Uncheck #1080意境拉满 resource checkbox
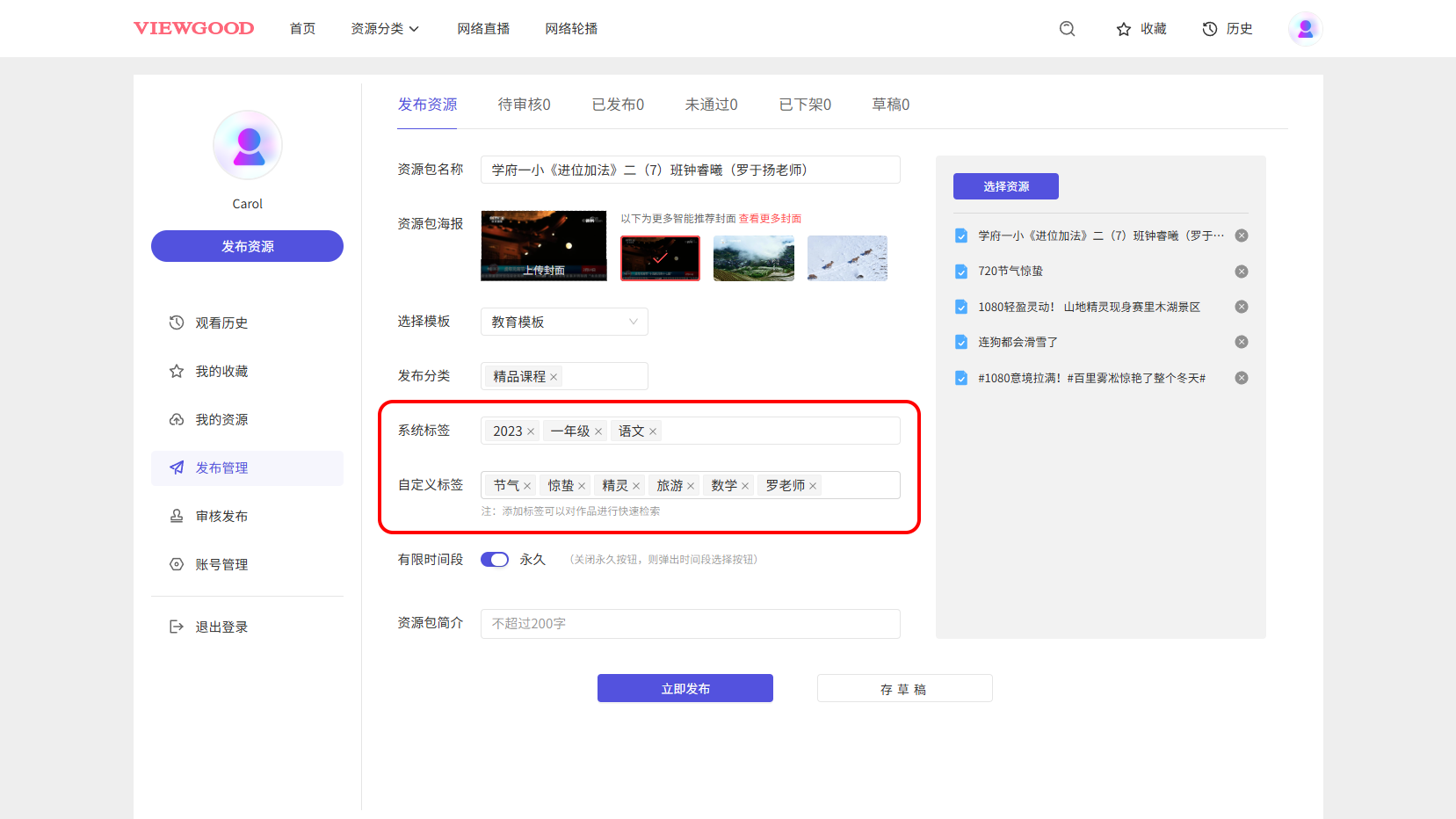The height and width of the screenshot is (819, 1456). (x=961, y=378)
